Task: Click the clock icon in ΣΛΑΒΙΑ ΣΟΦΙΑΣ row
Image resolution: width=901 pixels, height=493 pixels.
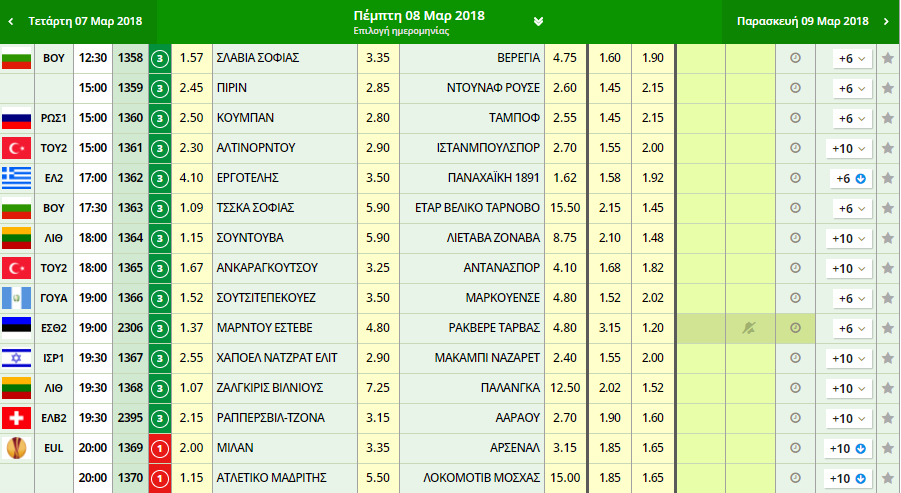Action: [795, 58]
